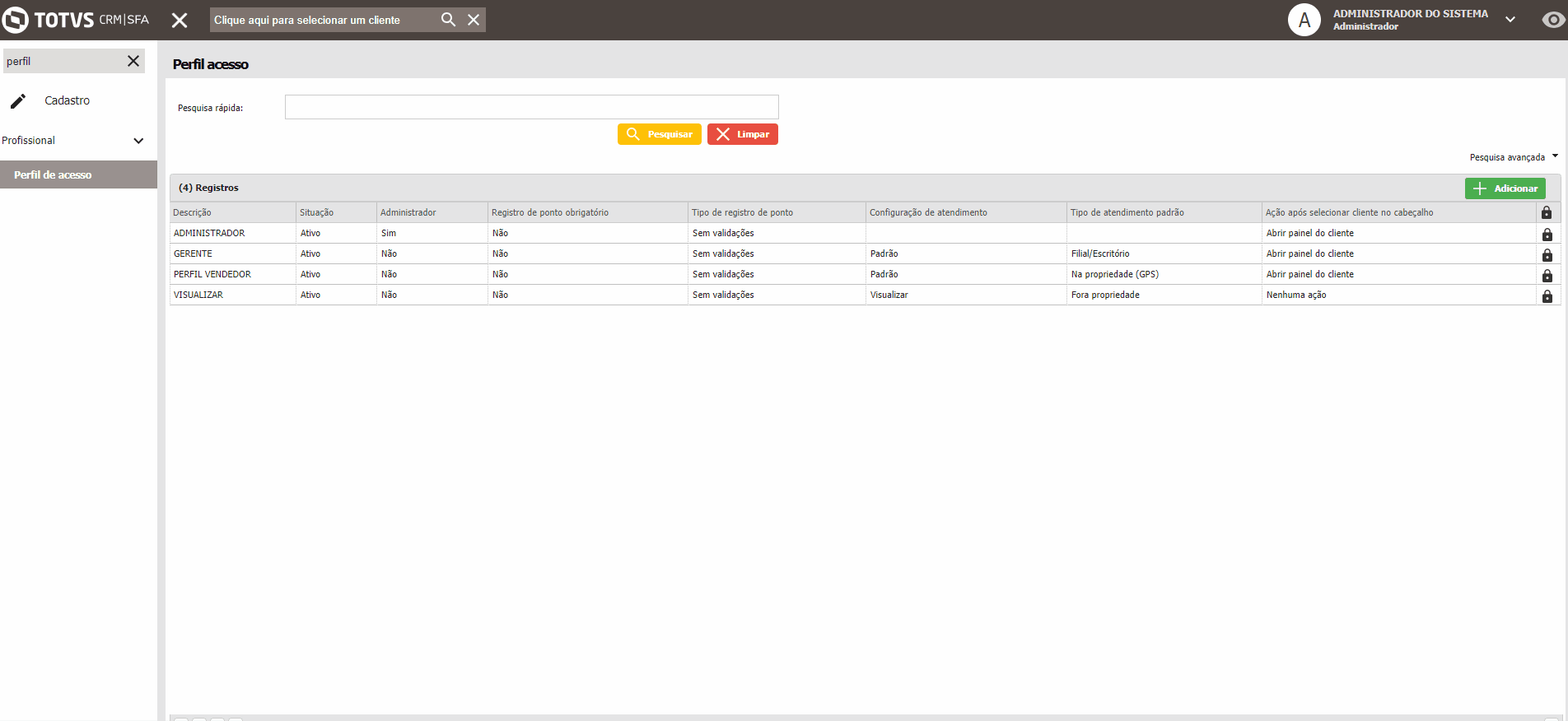Click the Registro de ponto obrigatório column header
This screenshot has width=1568, height=721.
(587, 212)
